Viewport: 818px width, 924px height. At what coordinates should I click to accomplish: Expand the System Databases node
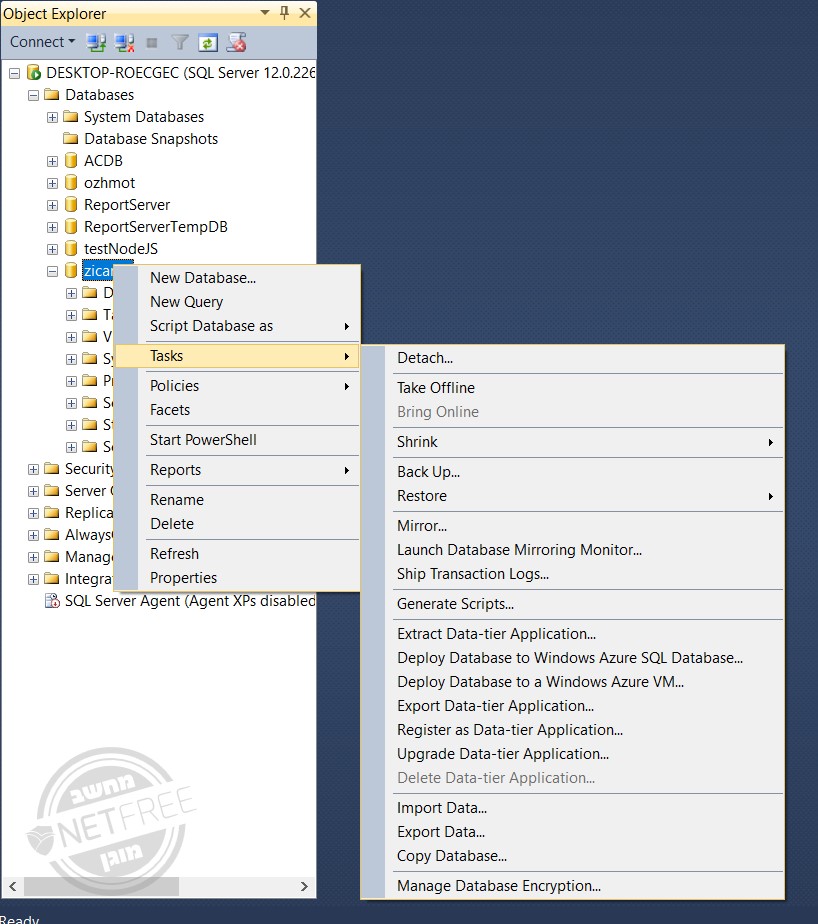(52, 117)
